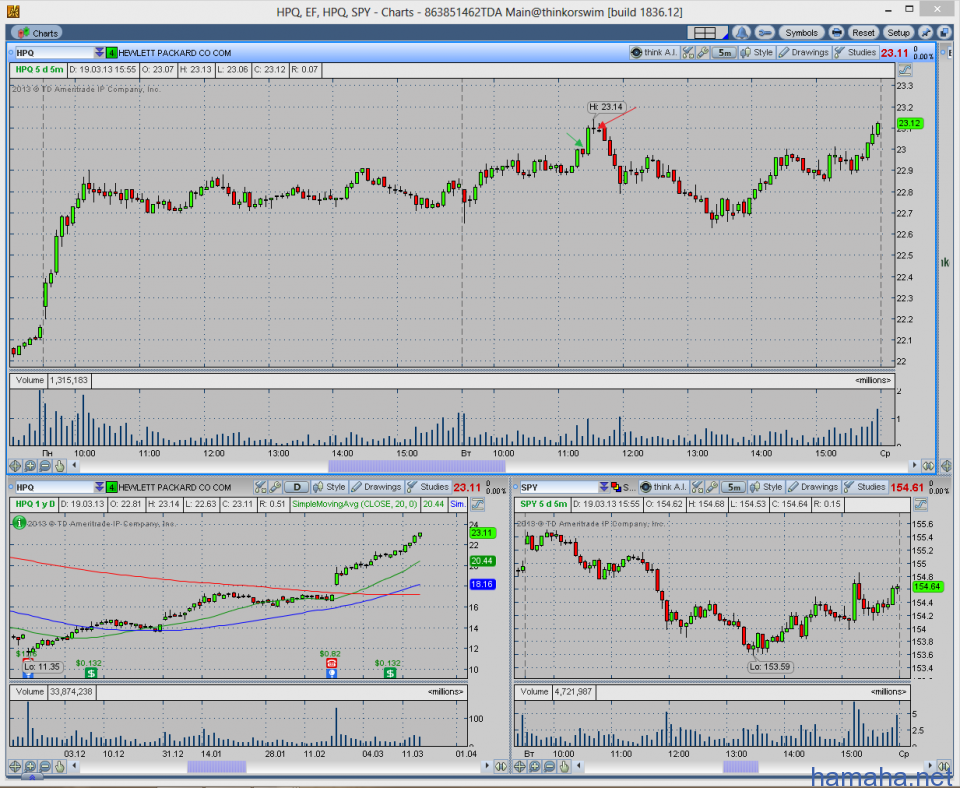Click the dividend marker labeled $0.132 near 11.03

pyautogui.click(x=389, y=674)
